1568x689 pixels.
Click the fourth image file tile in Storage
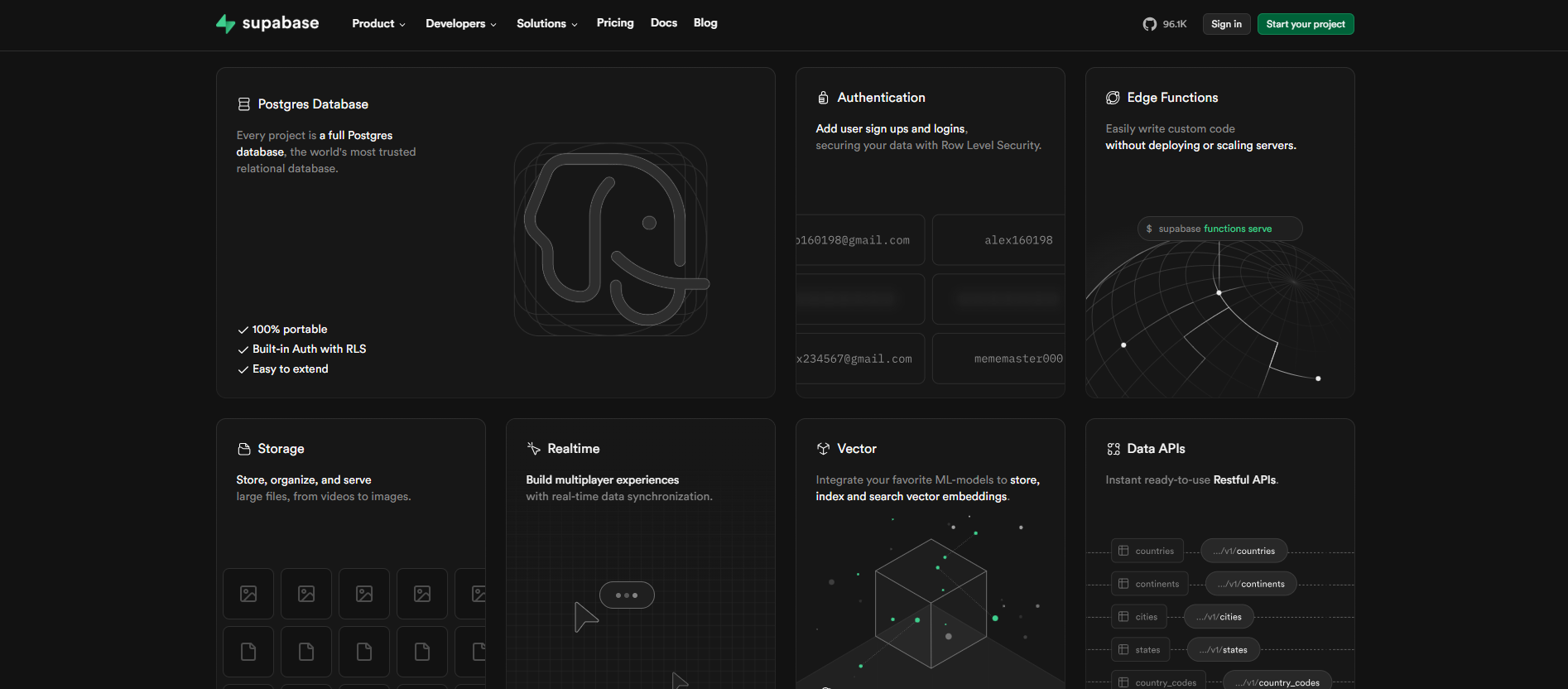[x=422, y=594]
